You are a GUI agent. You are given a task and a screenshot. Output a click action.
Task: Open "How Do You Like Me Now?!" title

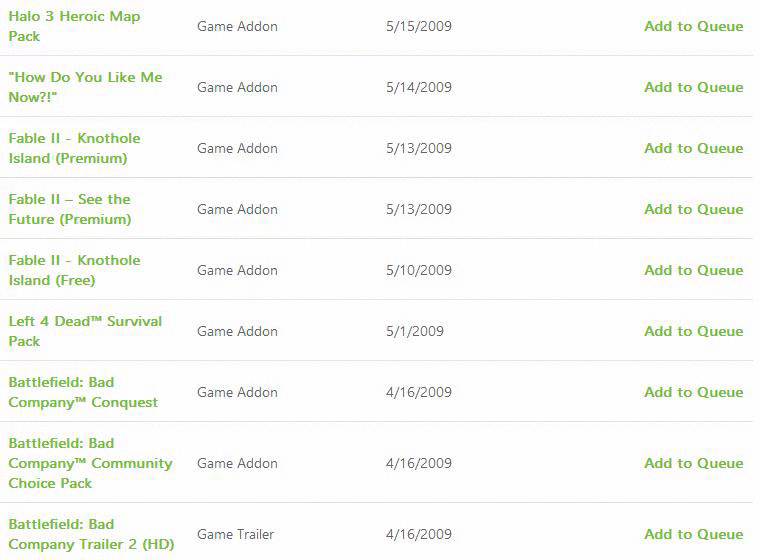(85, 87)
